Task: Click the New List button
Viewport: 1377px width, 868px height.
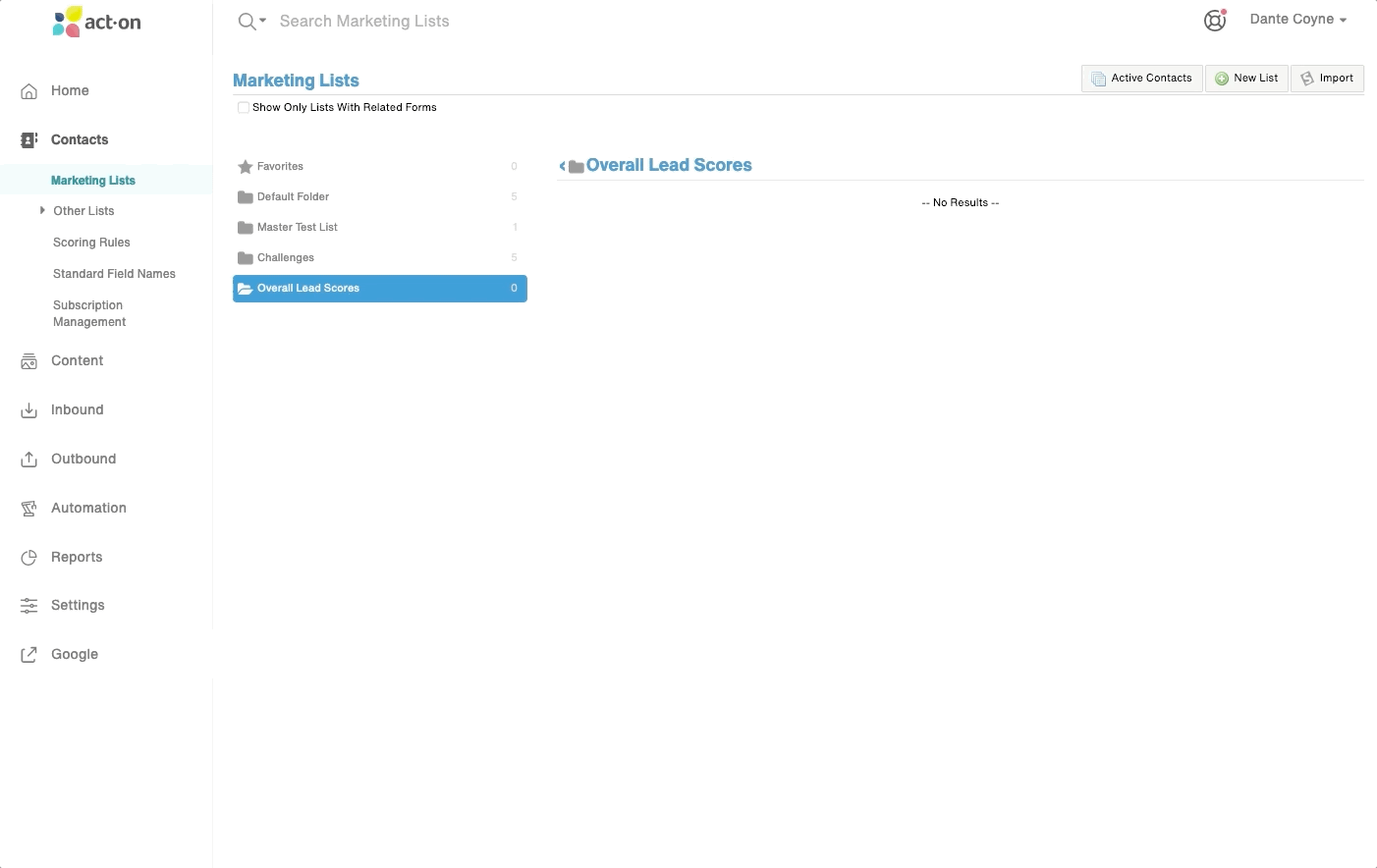Action: [x=1246, y=79]
